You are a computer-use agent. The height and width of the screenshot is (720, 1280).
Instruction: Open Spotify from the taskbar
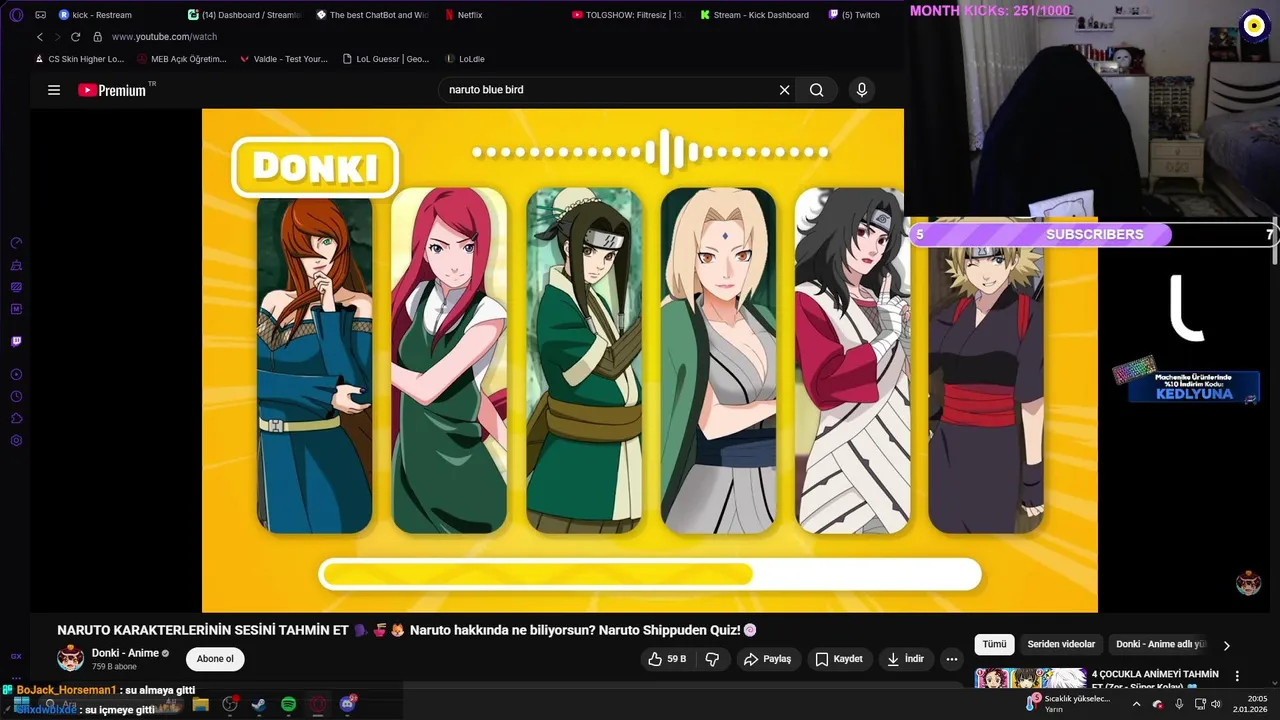(288, 704)
